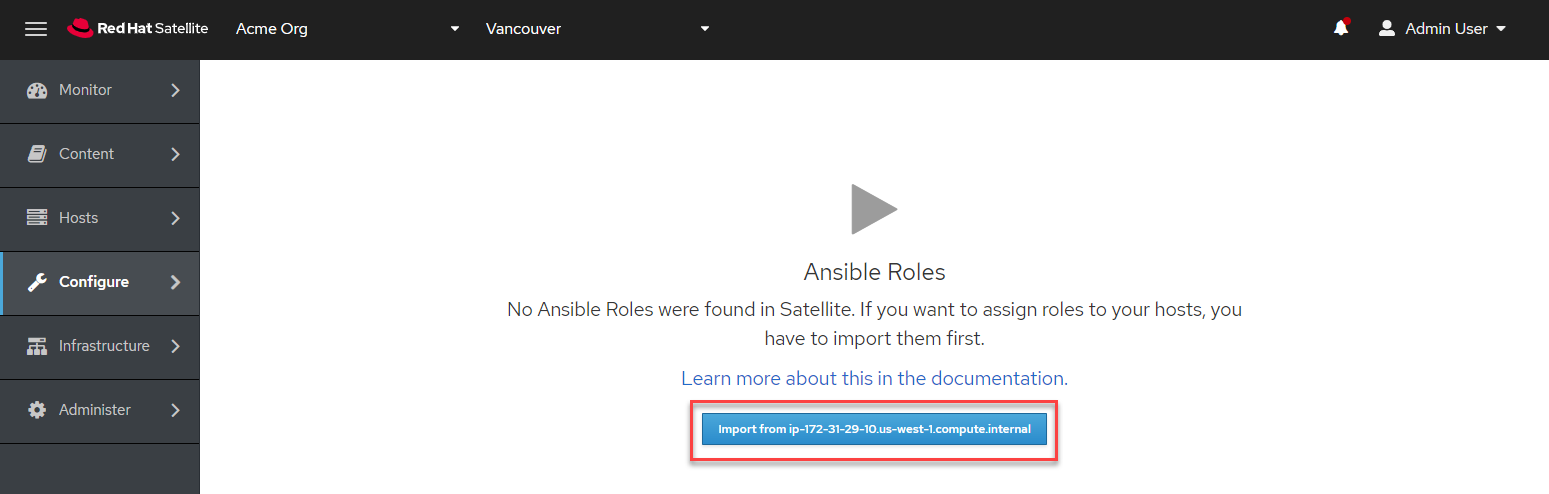This screenshot has width=1549, height=494.
Task: Toggle the hamburger navigation menu
Action: pyautogui.click(x=36, y=29)
